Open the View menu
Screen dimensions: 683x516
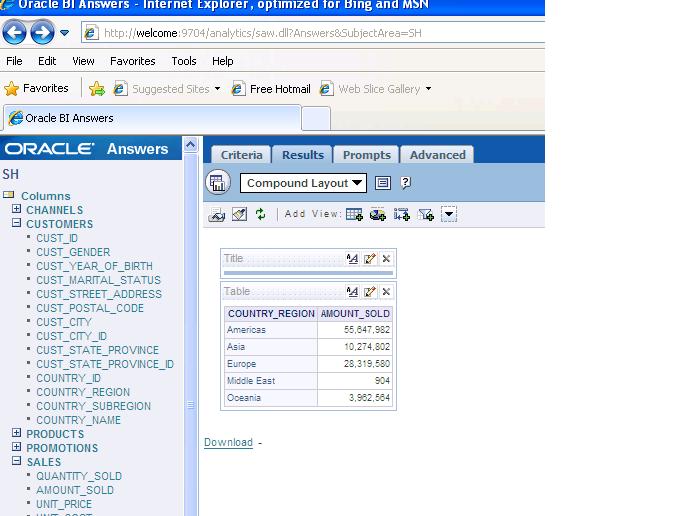pyautogui.click(x=83, y=61)
